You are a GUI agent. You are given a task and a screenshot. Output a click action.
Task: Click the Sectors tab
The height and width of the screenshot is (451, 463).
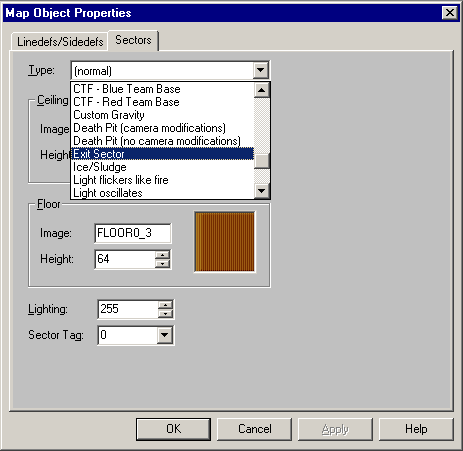pos(133,40)
